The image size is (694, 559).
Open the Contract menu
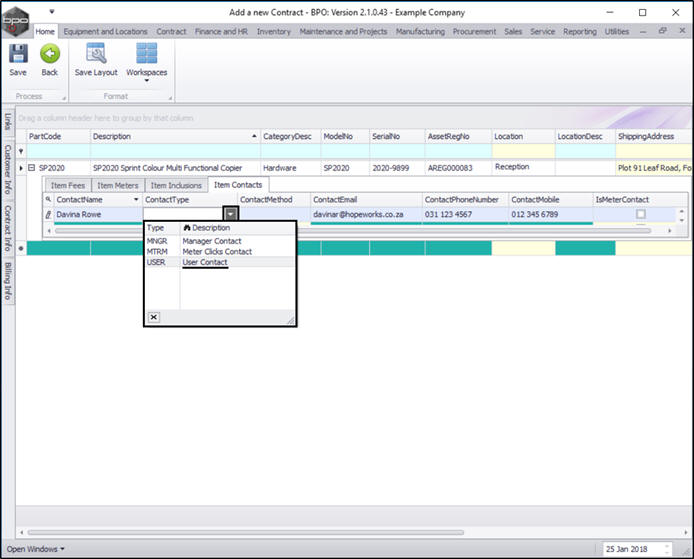[171, 31]
